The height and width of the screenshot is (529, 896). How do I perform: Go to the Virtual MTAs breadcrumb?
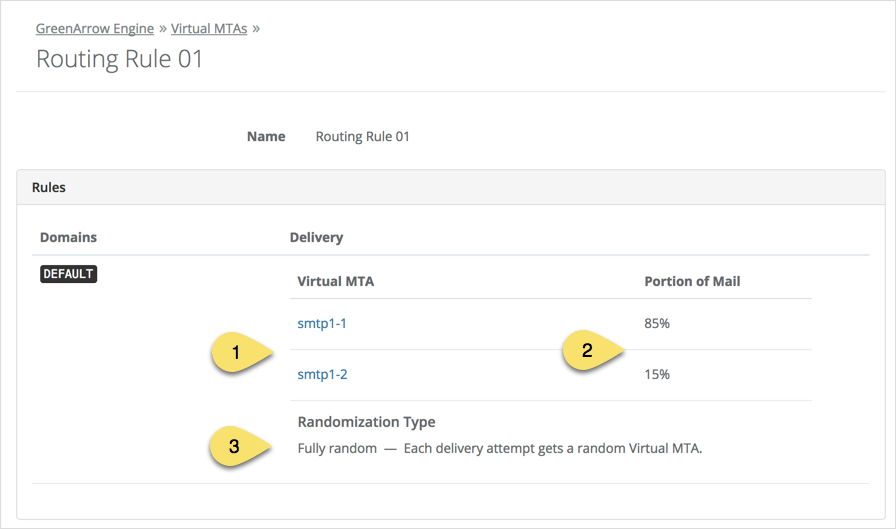(x=209, y=28)
